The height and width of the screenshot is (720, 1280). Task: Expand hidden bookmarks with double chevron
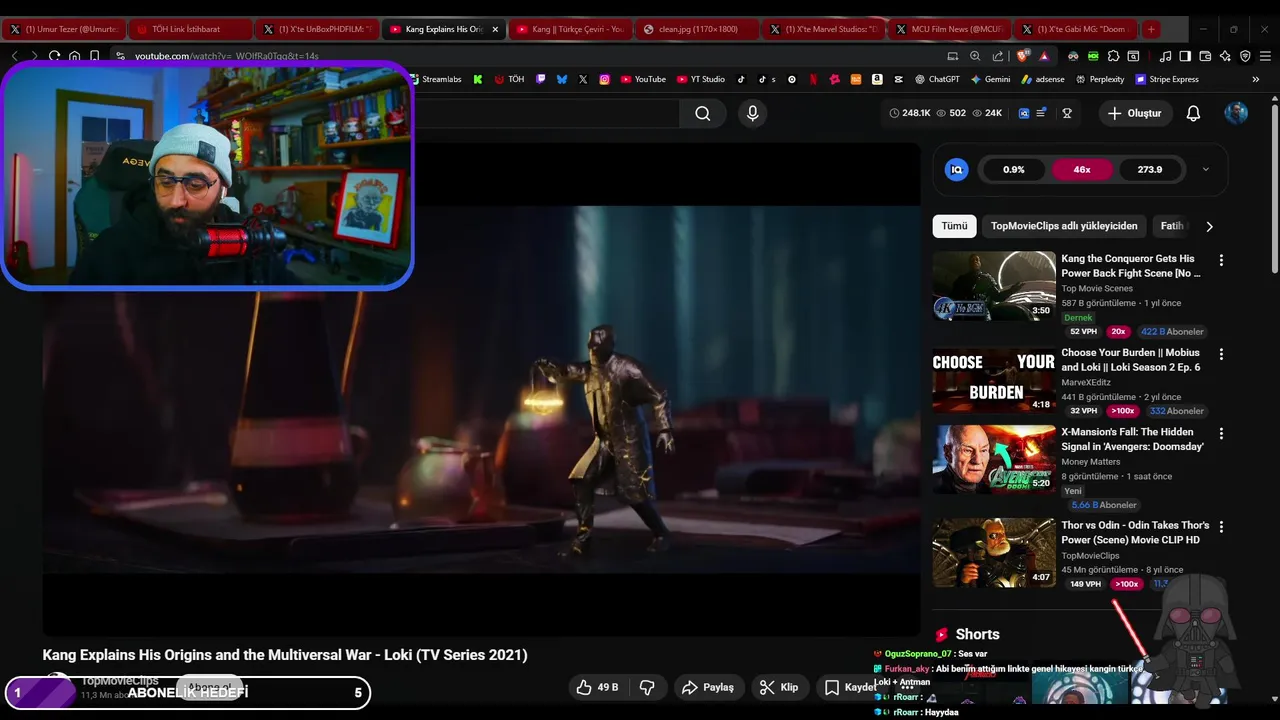coord(1256,79)
